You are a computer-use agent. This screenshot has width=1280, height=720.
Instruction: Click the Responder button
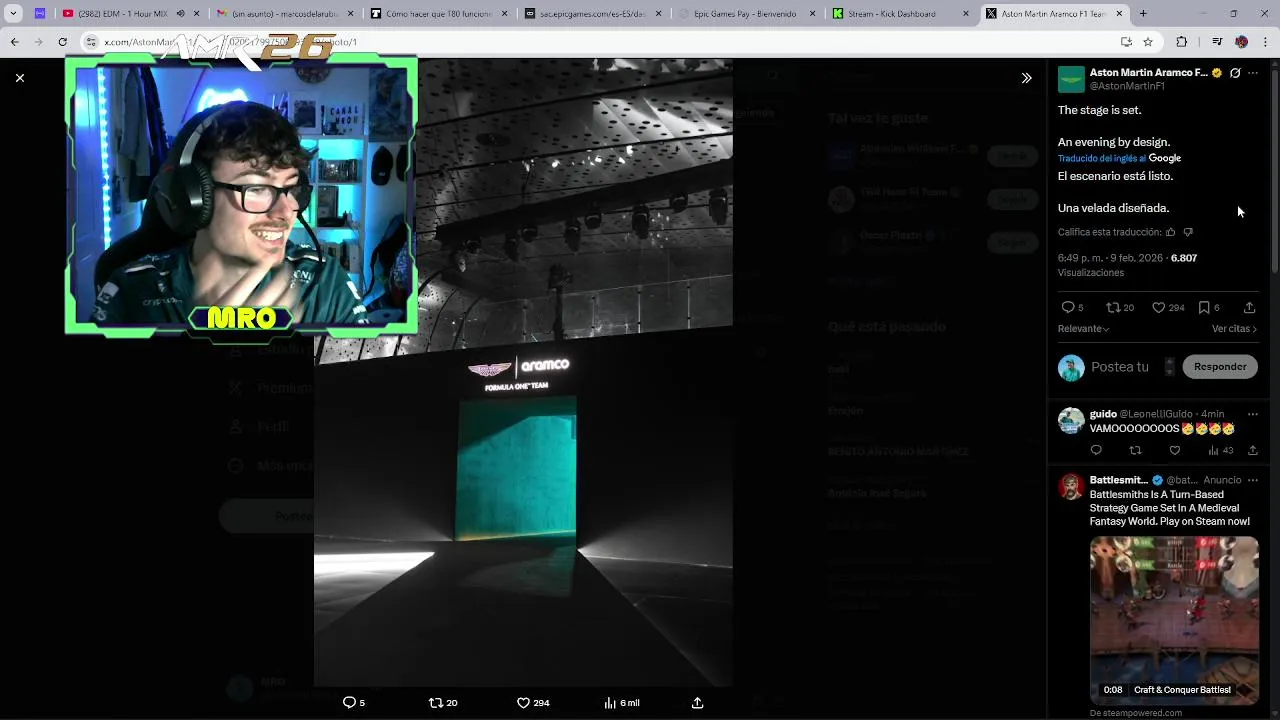[x=1220, y=367]
